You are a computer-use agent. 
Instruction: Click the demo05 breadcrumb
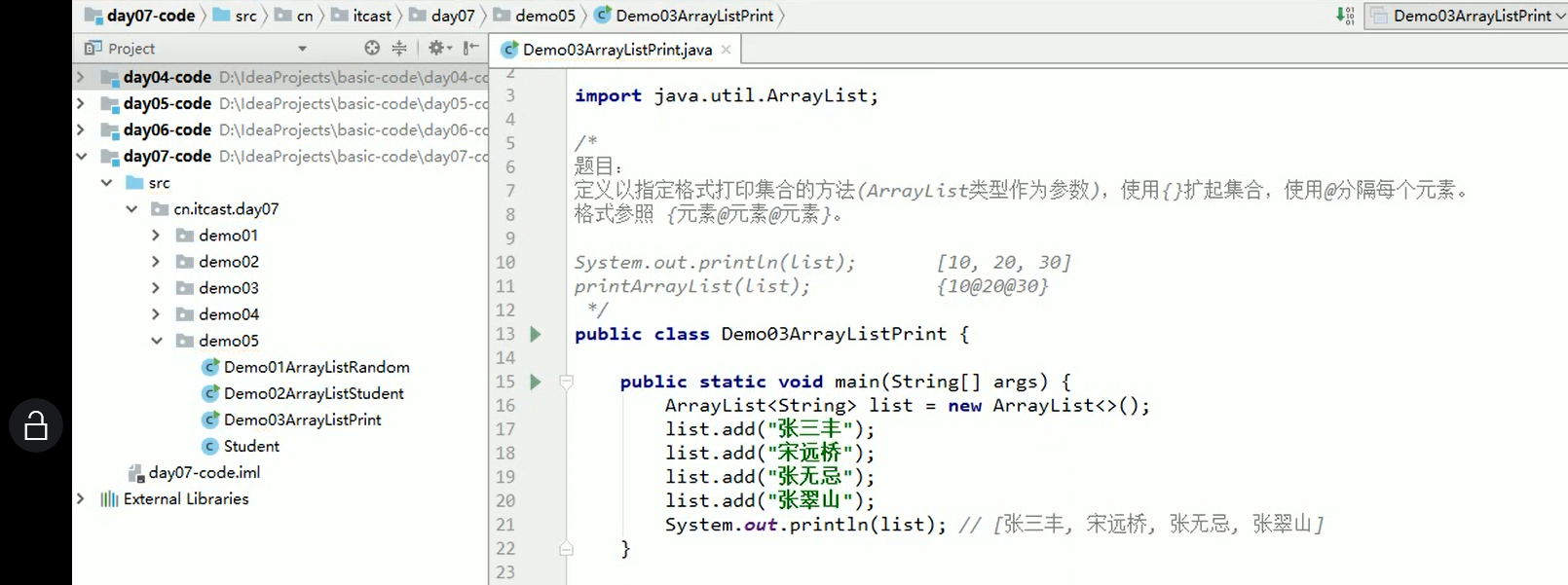(535, 16)
